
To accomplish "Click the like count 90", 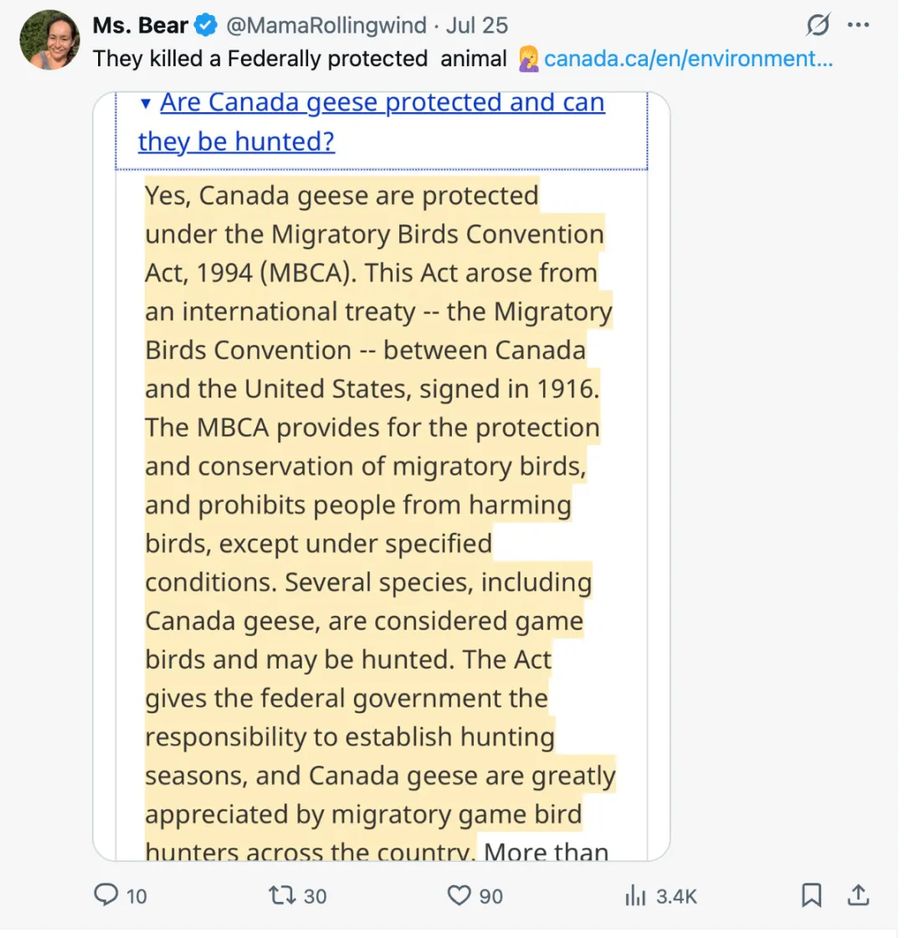I will (x=491, y=896).
